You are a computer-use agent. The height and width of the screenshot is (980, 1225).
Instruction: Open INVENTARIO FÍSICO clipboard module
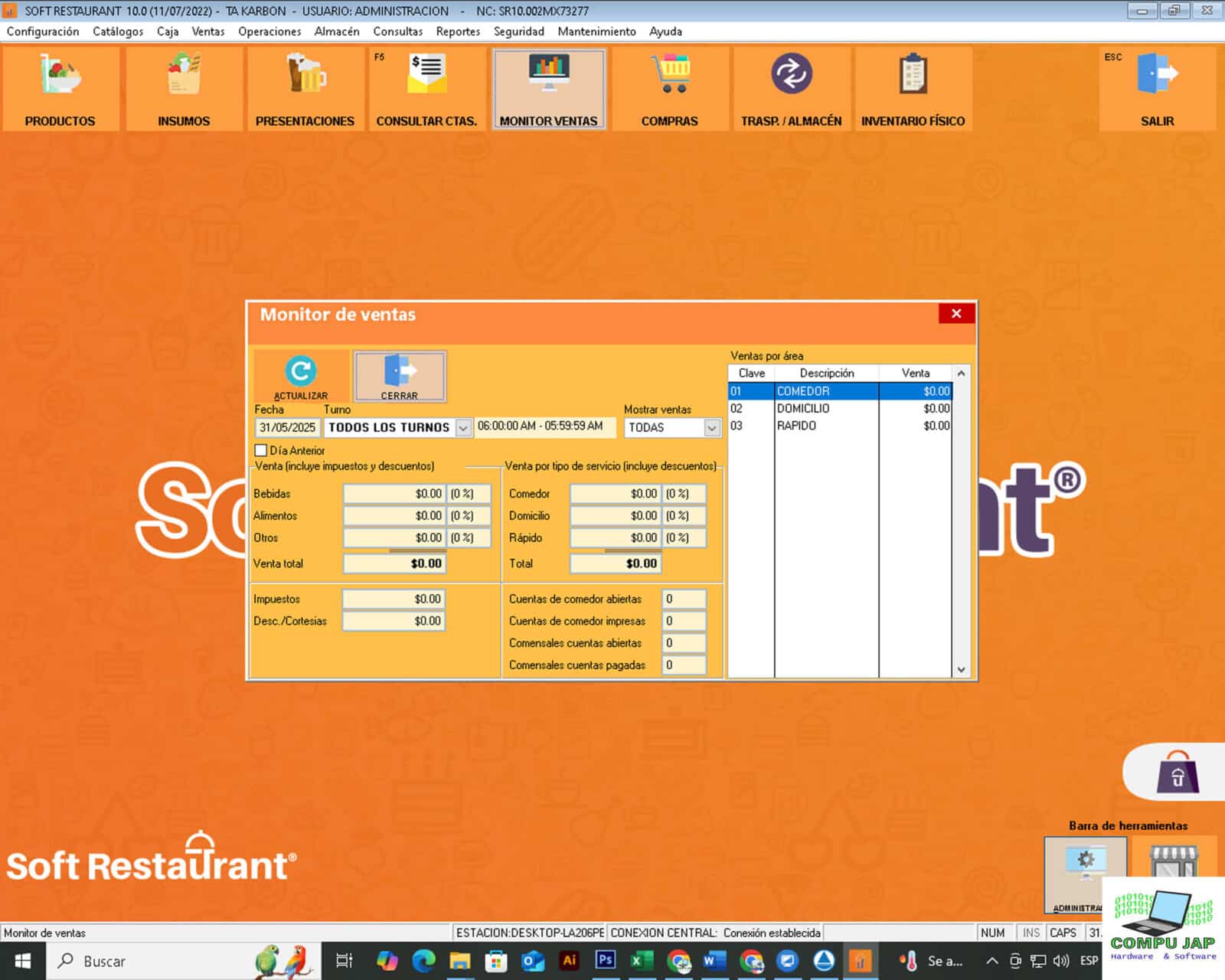[913, 89]
